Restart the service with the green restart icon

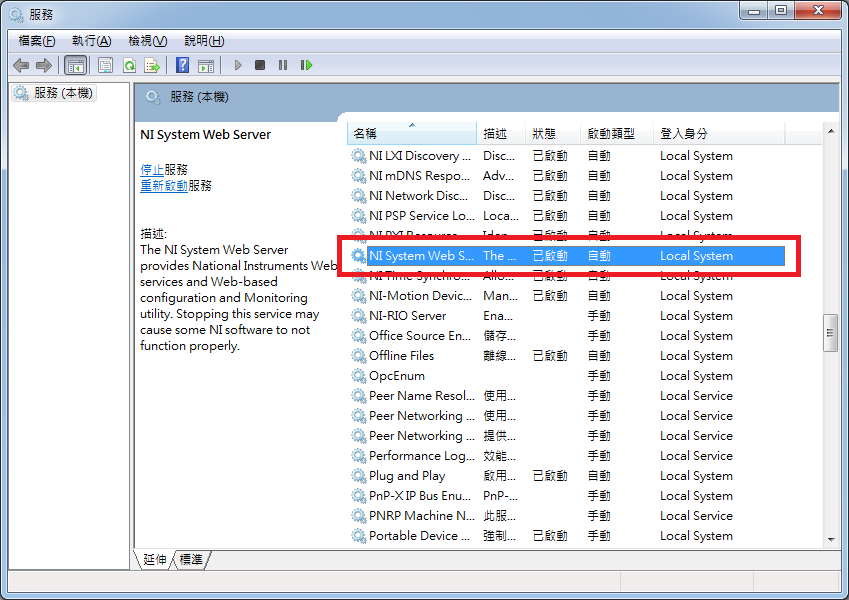point(306,66)
